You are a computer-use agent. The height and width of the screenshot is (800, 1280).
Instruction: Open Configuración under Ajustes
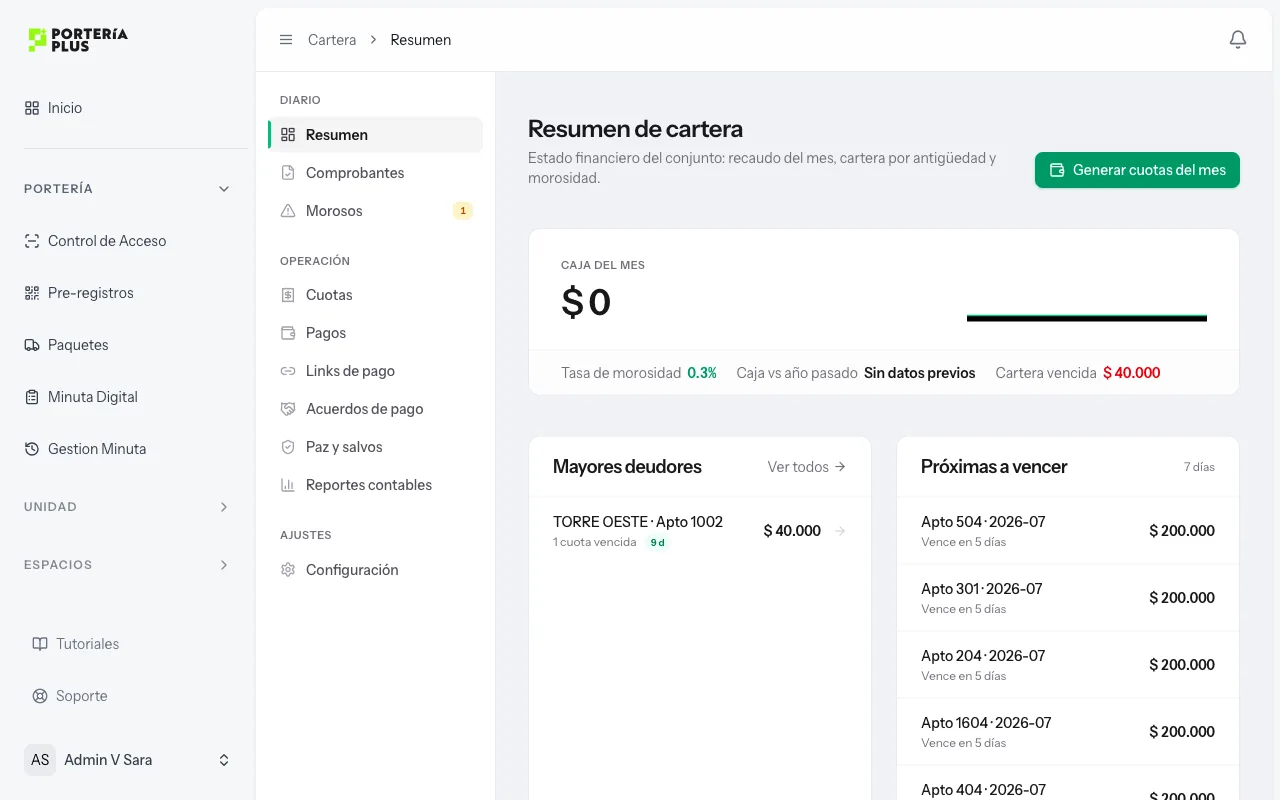tap(375, 570)
